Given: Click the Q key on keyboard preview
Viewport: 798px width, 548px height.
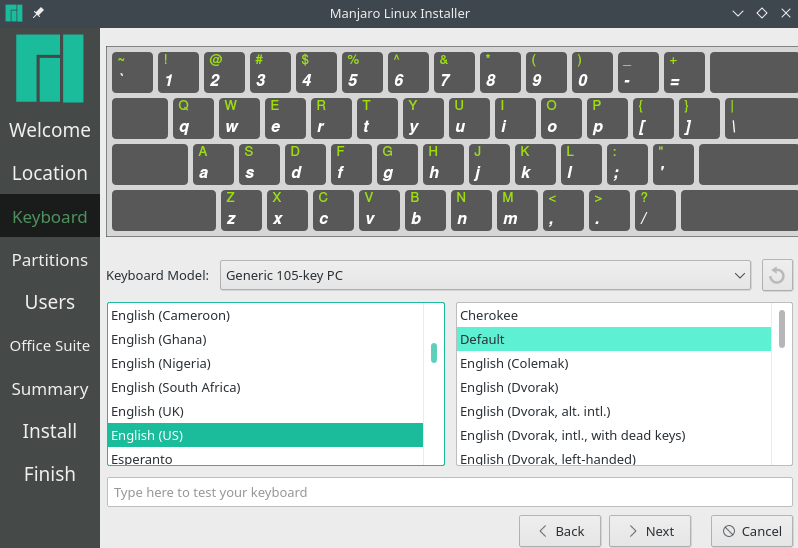Looking at the screenshot, I should coord(193,119).
